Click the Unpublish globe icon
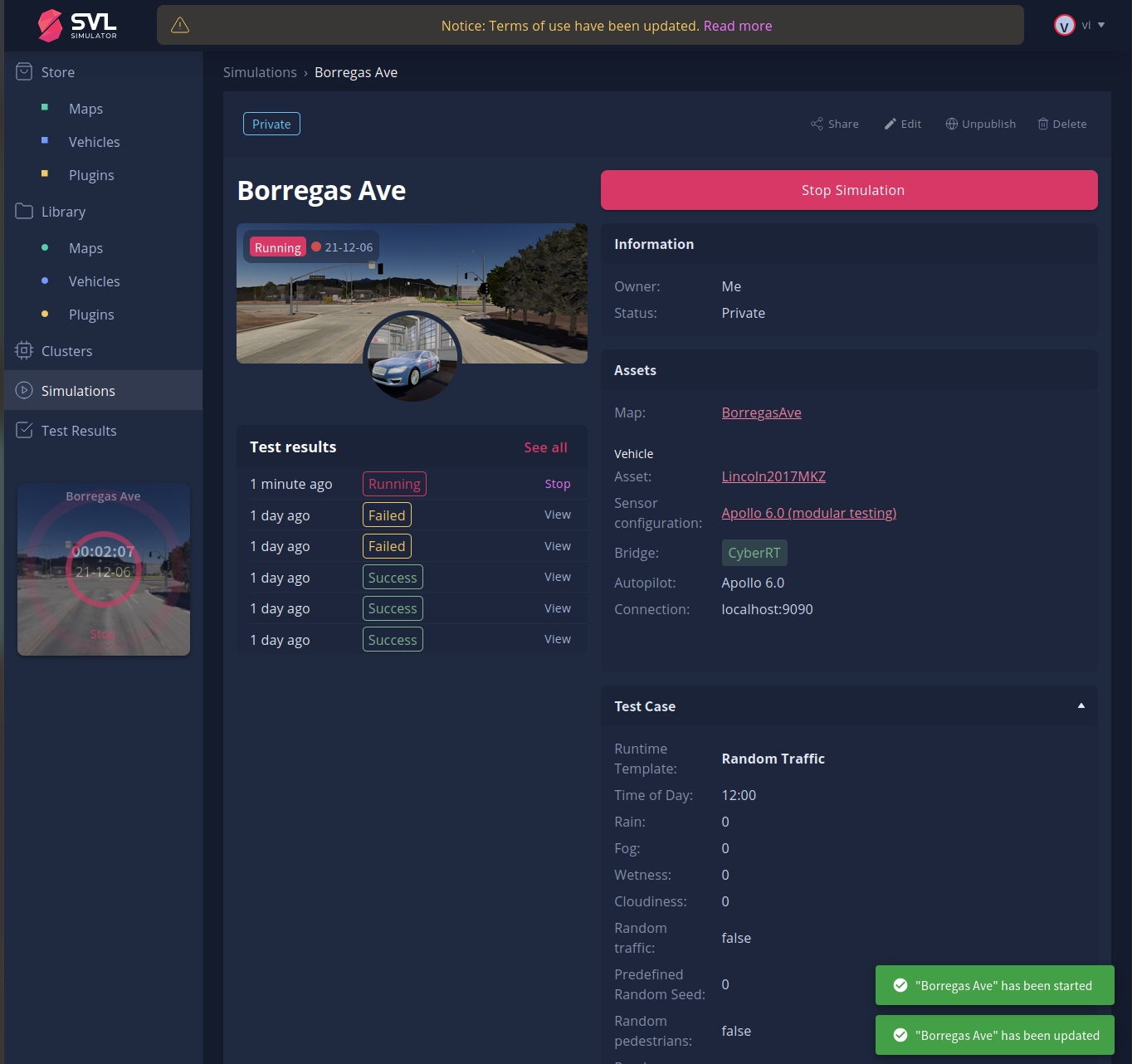Viewport: 1132px width, 1064px height. coord(951,124)
